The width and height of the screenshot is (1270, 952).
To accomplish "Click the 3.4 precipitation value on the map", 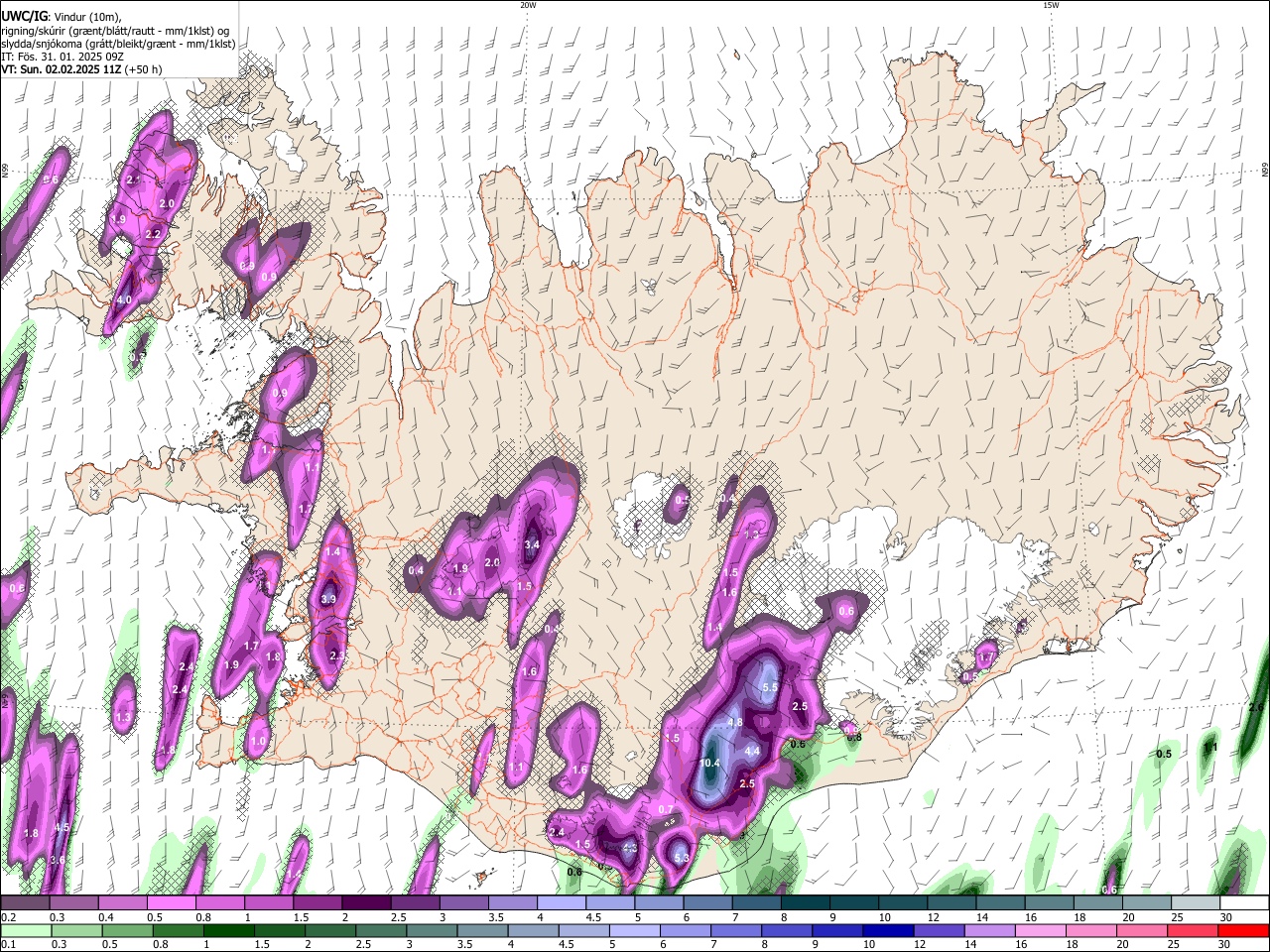I will click(x=532, y=543).
